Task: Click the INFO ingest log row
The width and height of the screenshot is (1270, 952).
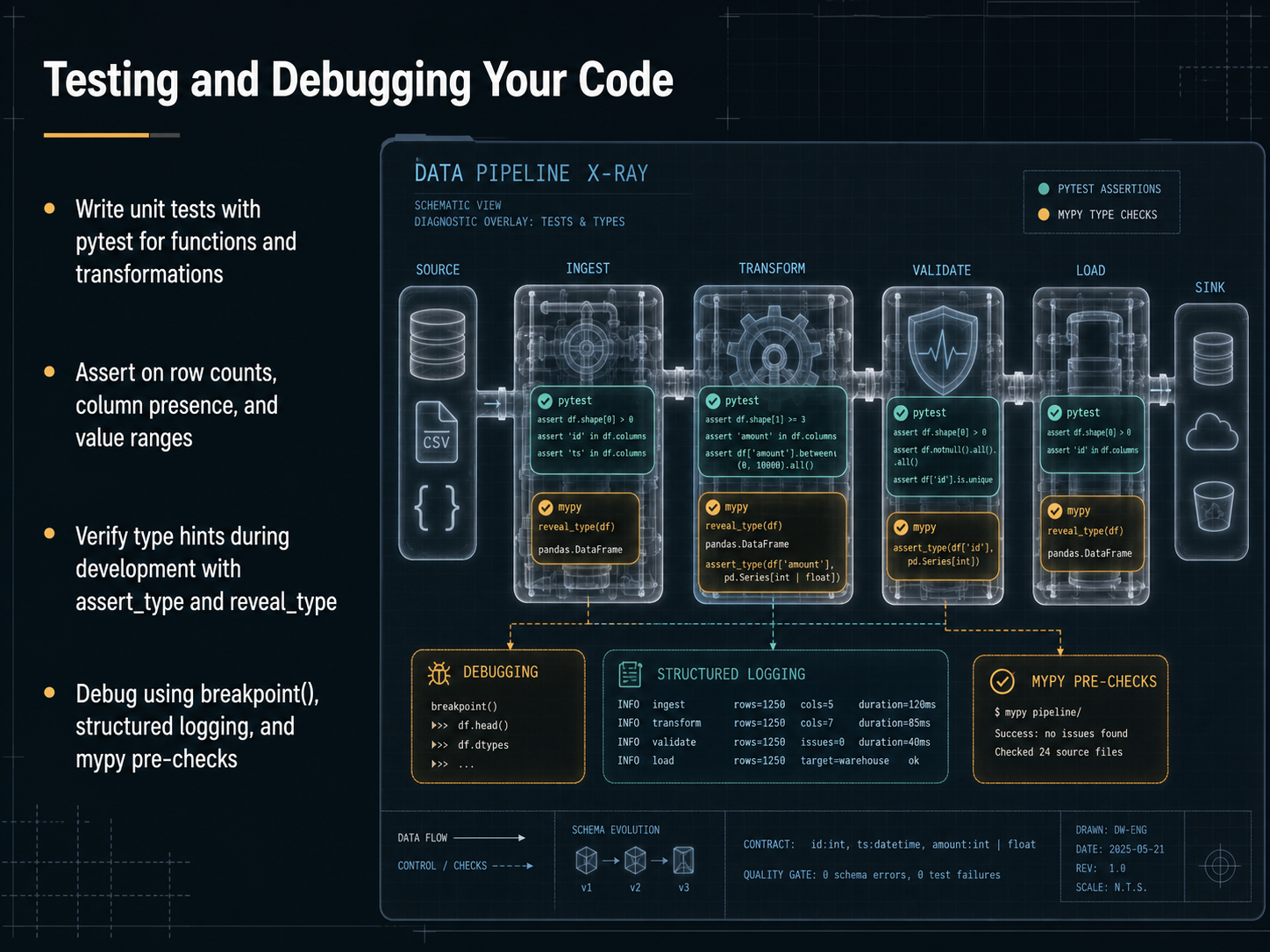Action: coord(777,705)
